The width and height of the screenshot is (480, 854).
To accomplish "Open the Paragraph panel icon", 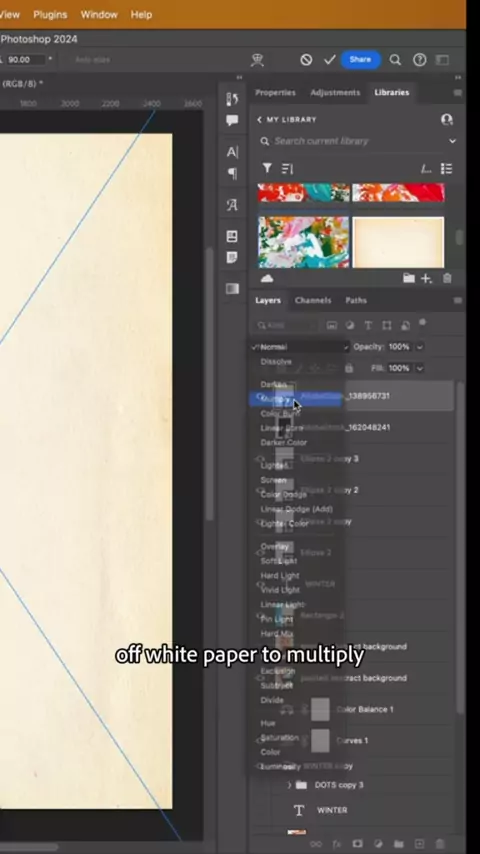I will (232, 173).
